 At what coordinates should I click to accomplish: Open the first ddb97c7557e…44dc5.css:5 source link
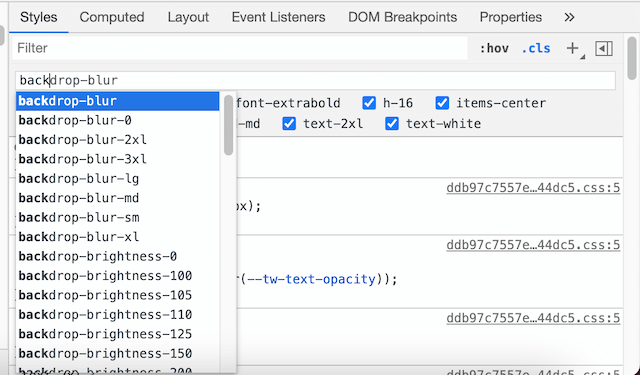(x=533, y=188)
